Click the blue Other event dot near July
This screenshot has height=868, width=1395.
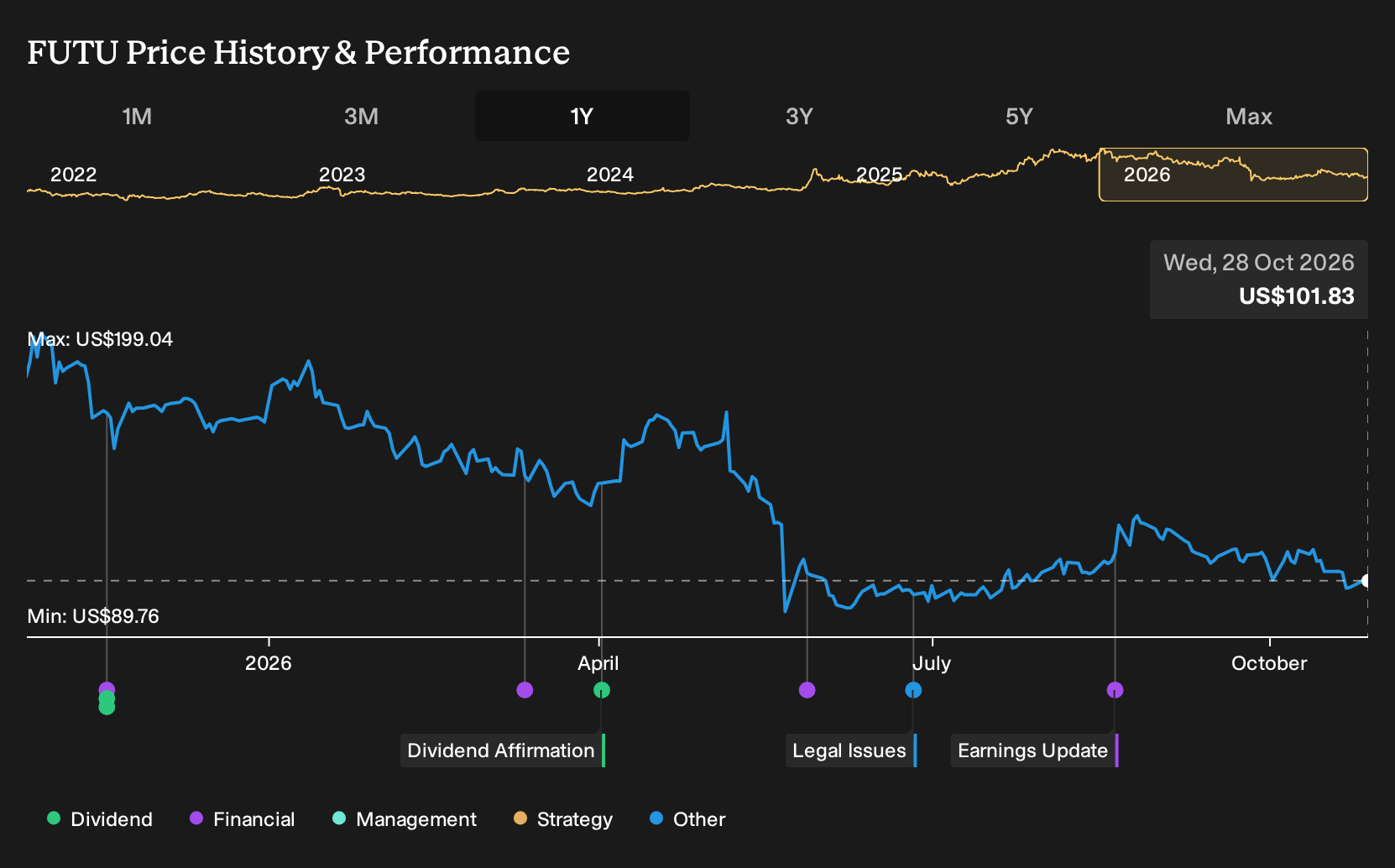pyautogui.click(x=913, y=690)
